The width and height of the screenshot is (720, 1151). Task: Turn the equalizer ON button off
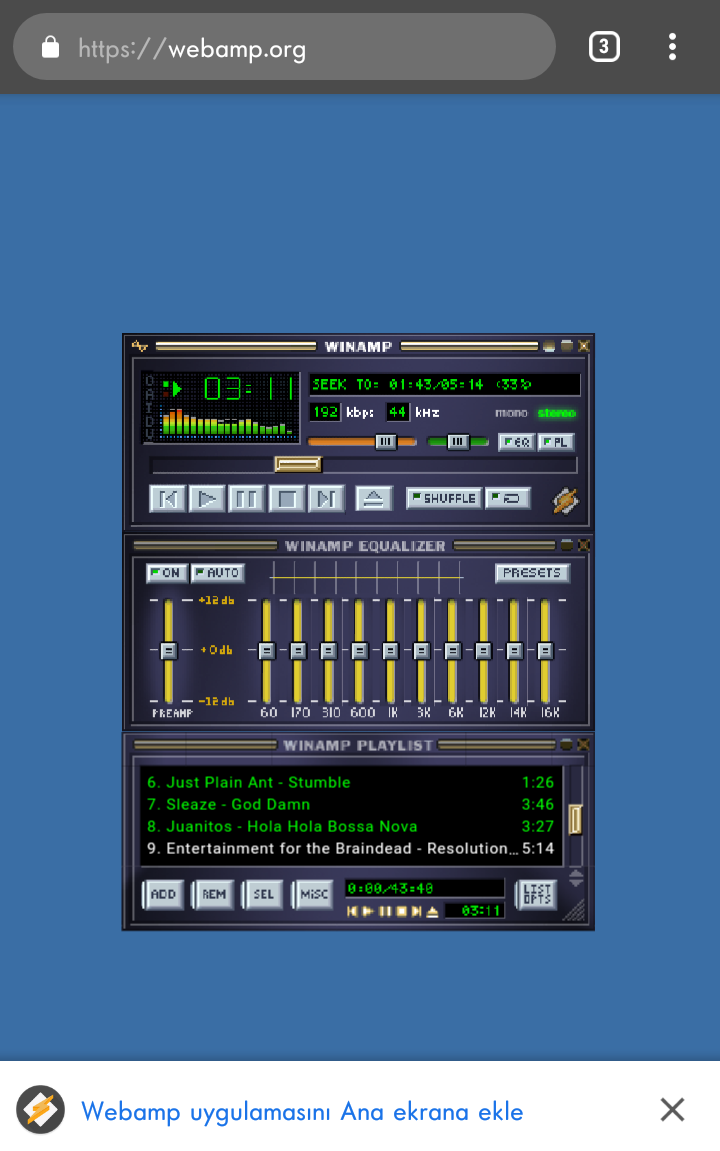[166, 573]
